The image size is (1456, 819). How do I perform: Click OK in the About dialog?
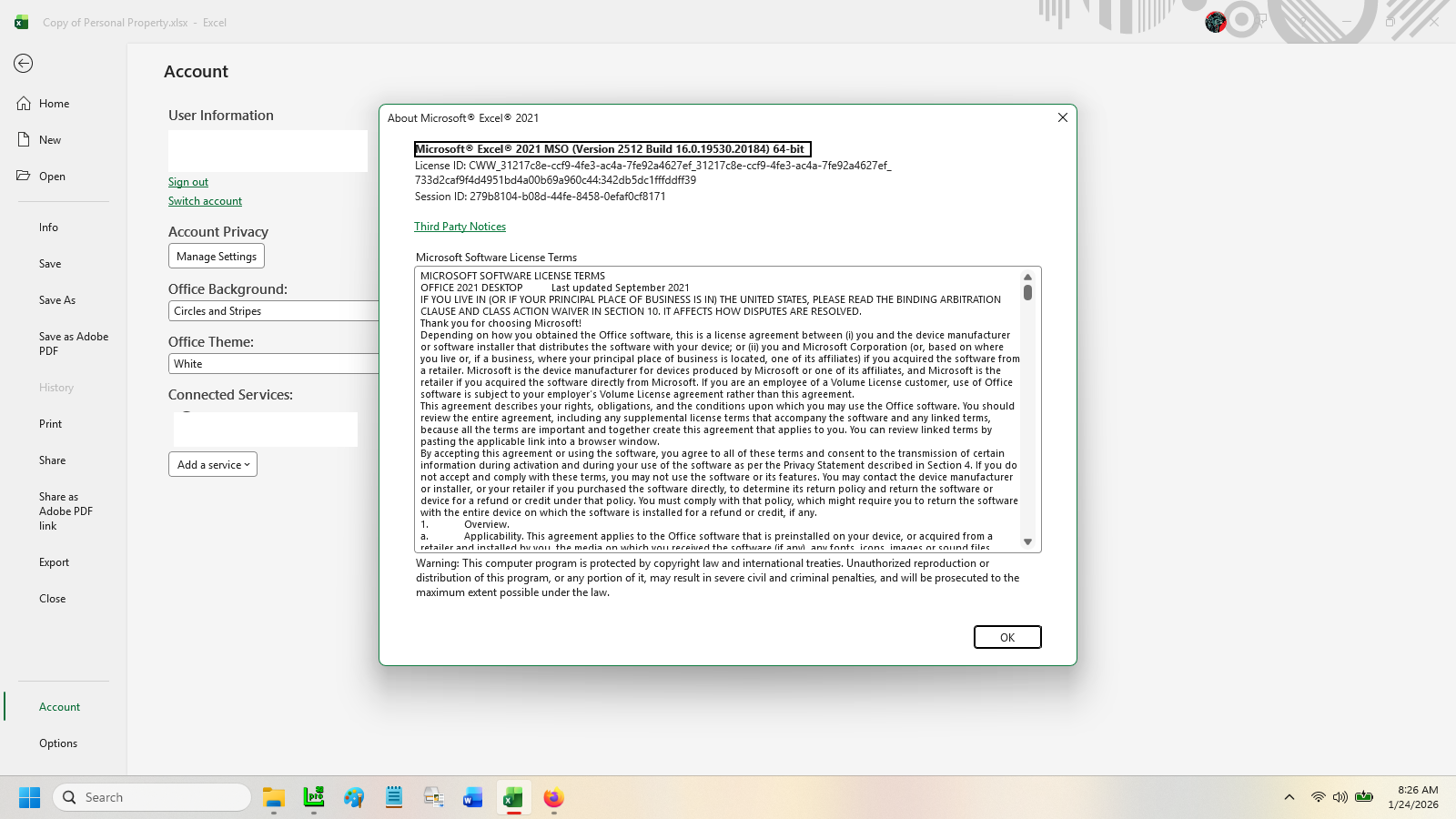pos(1007,637)
